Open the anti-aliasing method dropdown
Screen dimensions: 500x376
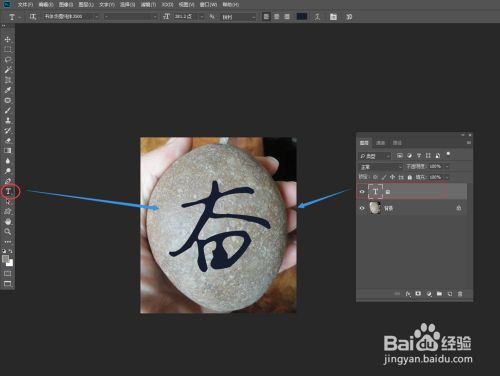(238, 17)
